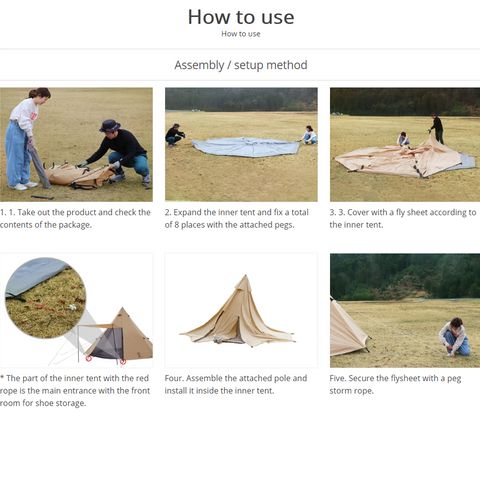Open the peg securing photo

coord(405,310)
